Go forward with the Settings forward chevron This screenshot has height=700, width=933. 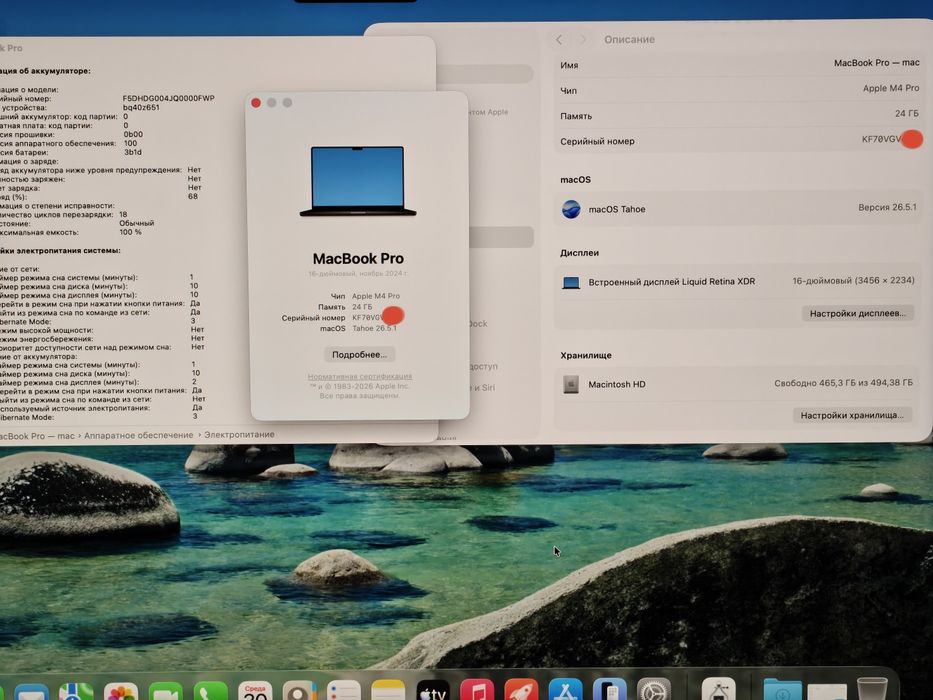tap(583, 39)
